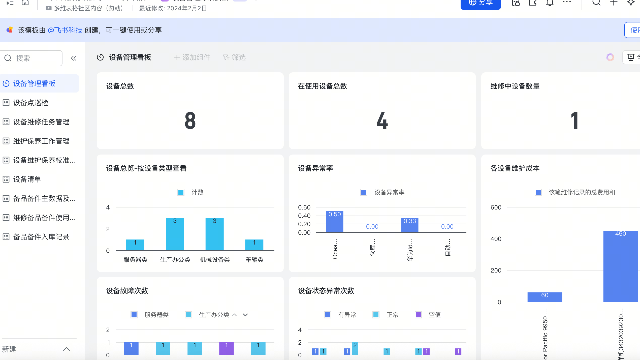Toggle the blue legend swatch of the maintenance-cost chart

coord(538,193)
